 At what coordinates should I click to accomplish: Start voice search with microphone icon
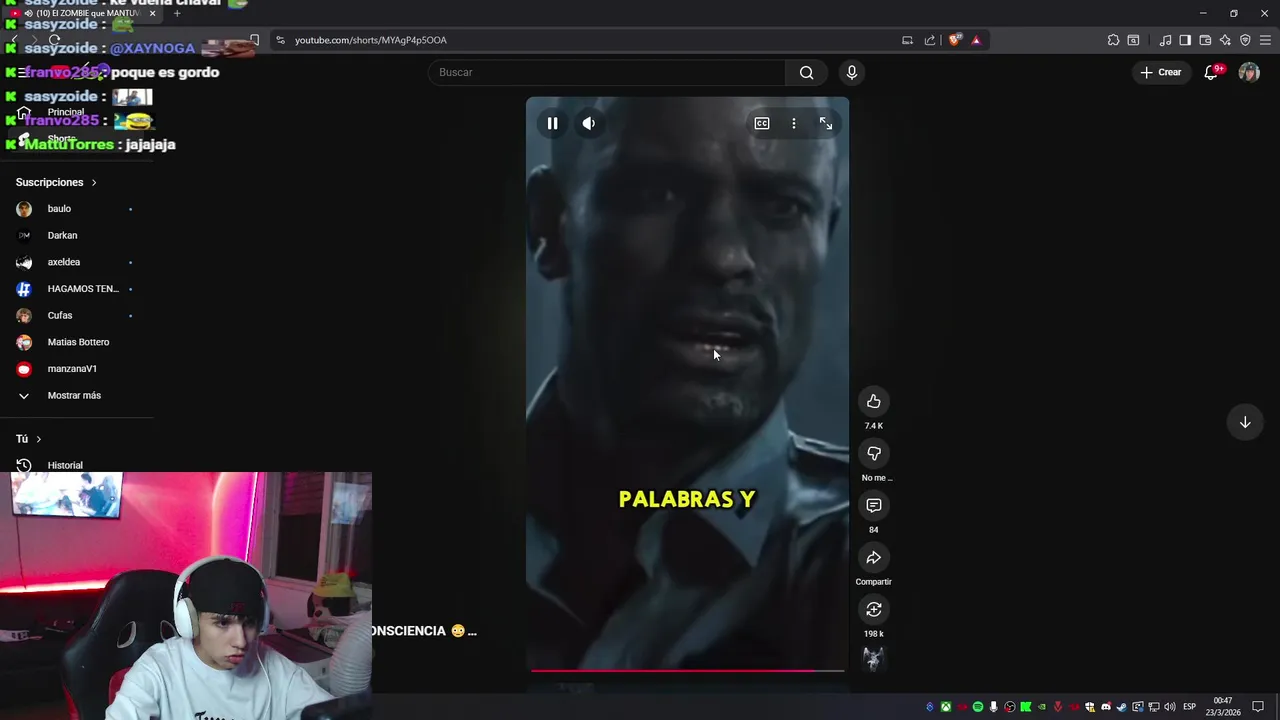[x=852, y=72]
